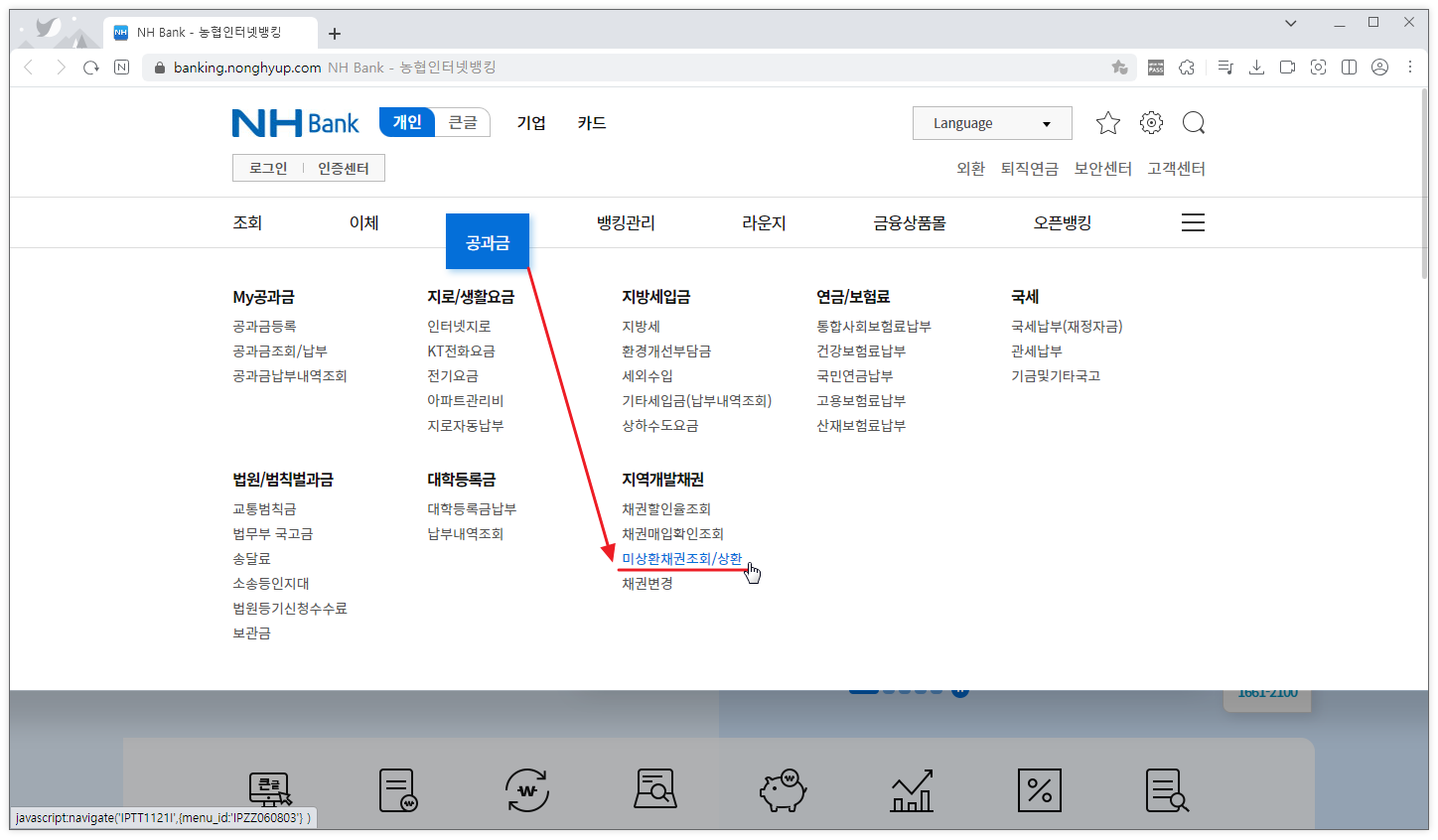1438x840 pixels.
Task: Select 지방세 link
Action: (x=641, y=327)
